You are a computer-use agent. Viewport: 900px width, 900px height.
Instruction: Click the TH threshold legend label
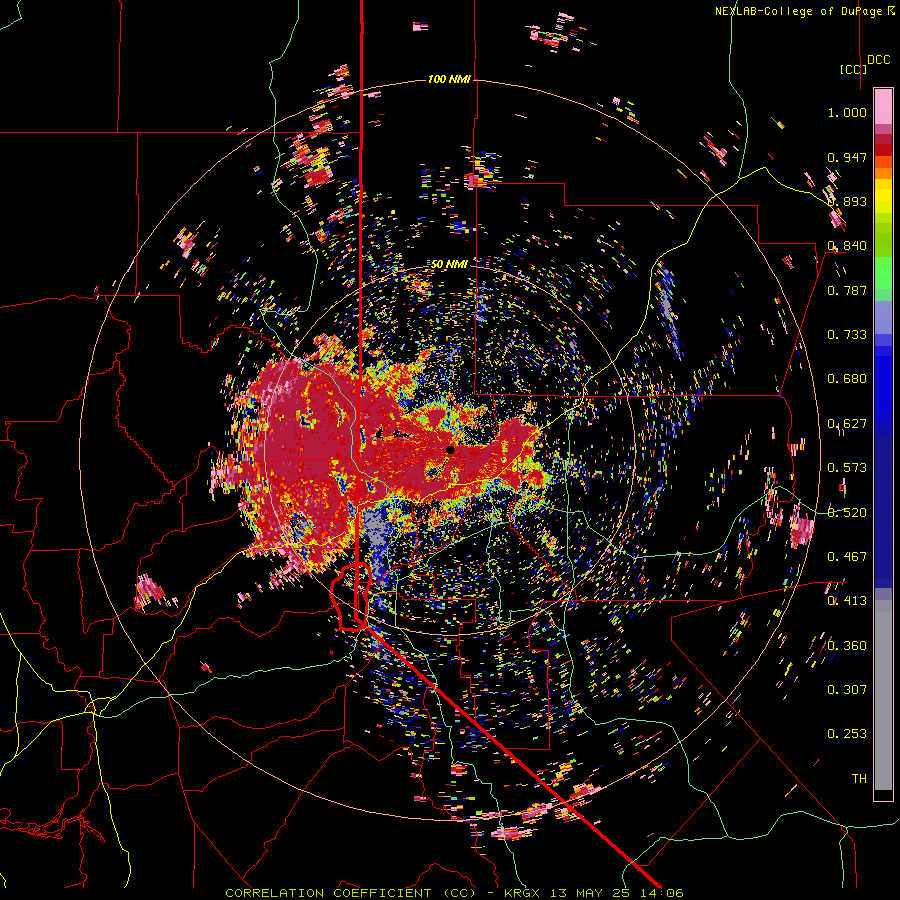point(859,779)
